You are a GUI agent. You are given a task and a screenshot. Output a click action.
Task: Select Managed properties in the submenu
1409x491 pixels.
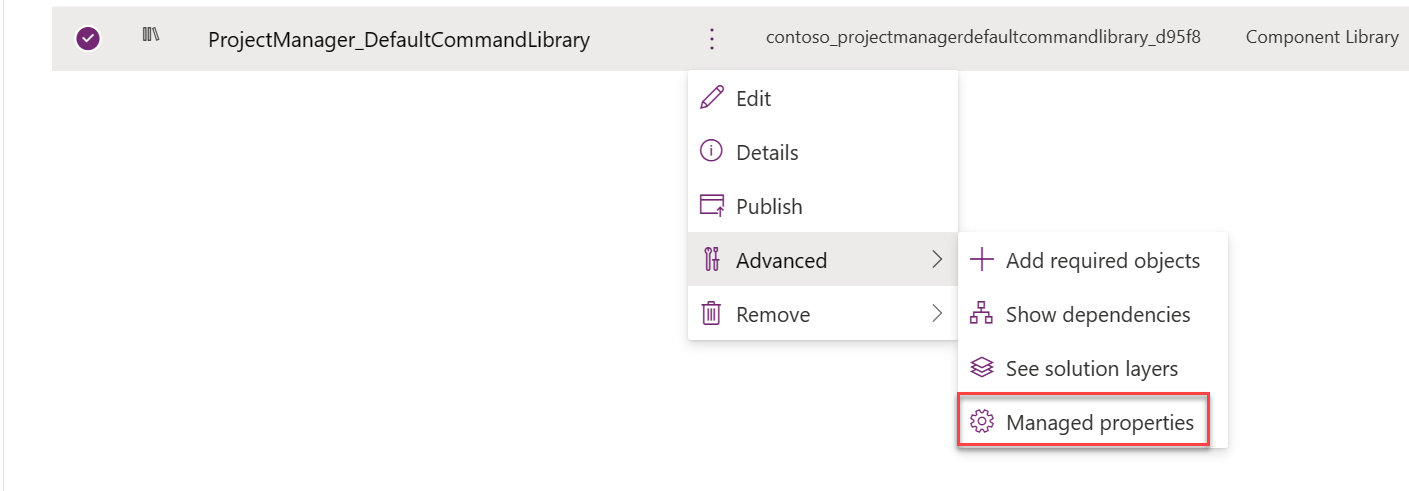click(1099, 422)
